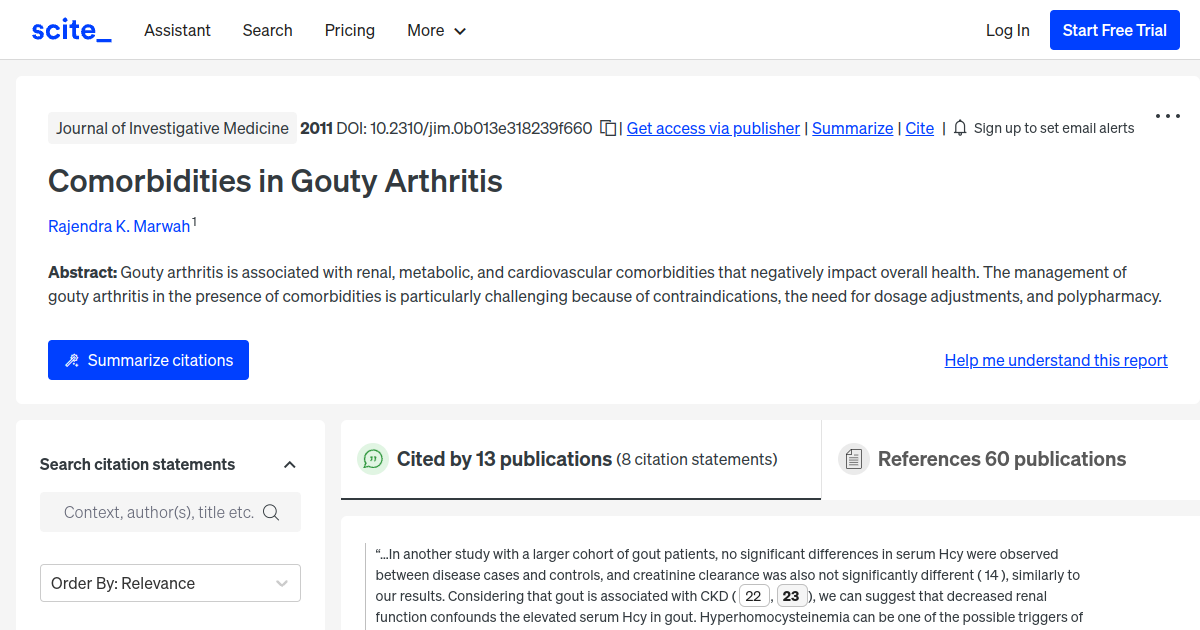The height and width of the screenshot is (630, 1200).
Task: Open the Order By: Relevance dropdown
Action: [x=170, y=582]
